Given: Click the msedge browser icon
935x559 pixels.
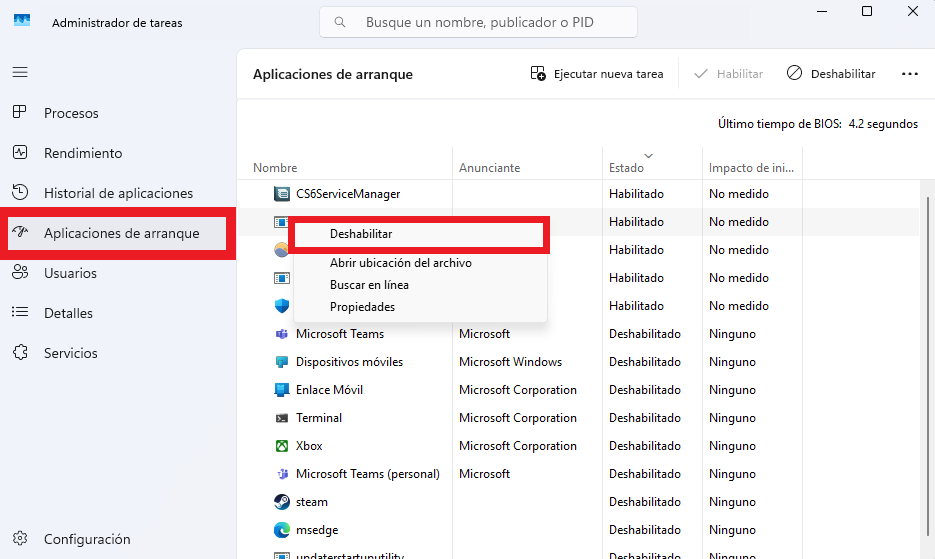Looking at the screenshot, I should [x=281, y=530].
